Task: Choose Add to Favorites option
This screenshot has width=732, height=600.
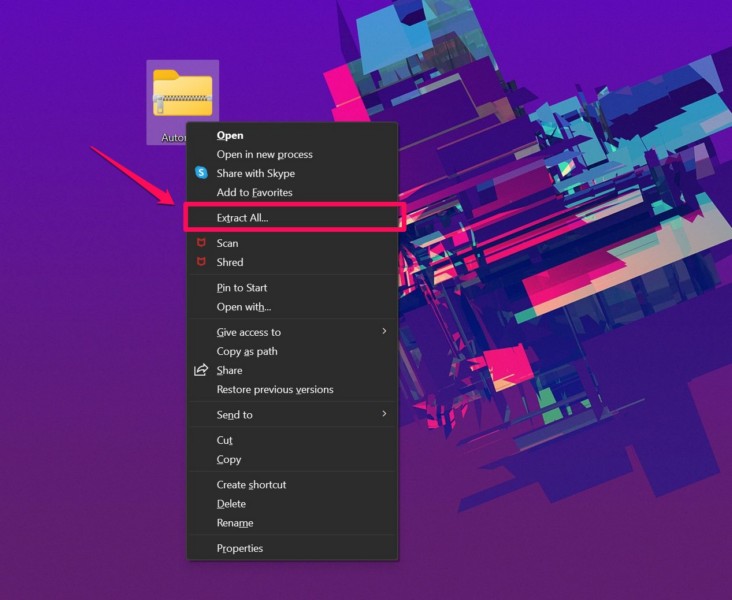Action: coord(254,192)
